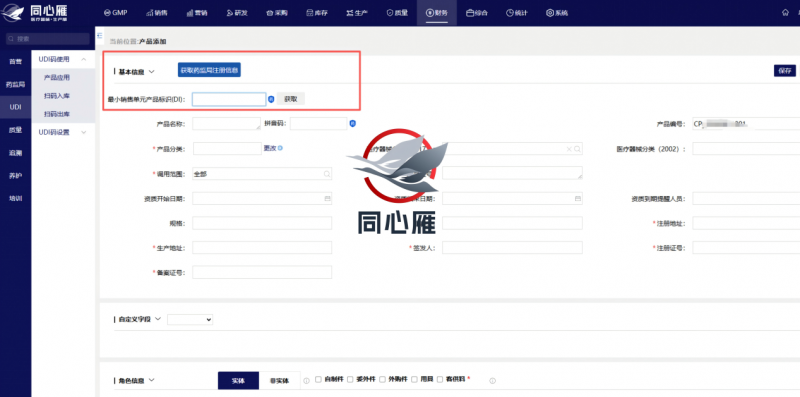Click the 获取药监局注册信息 button

pos(209,70)
